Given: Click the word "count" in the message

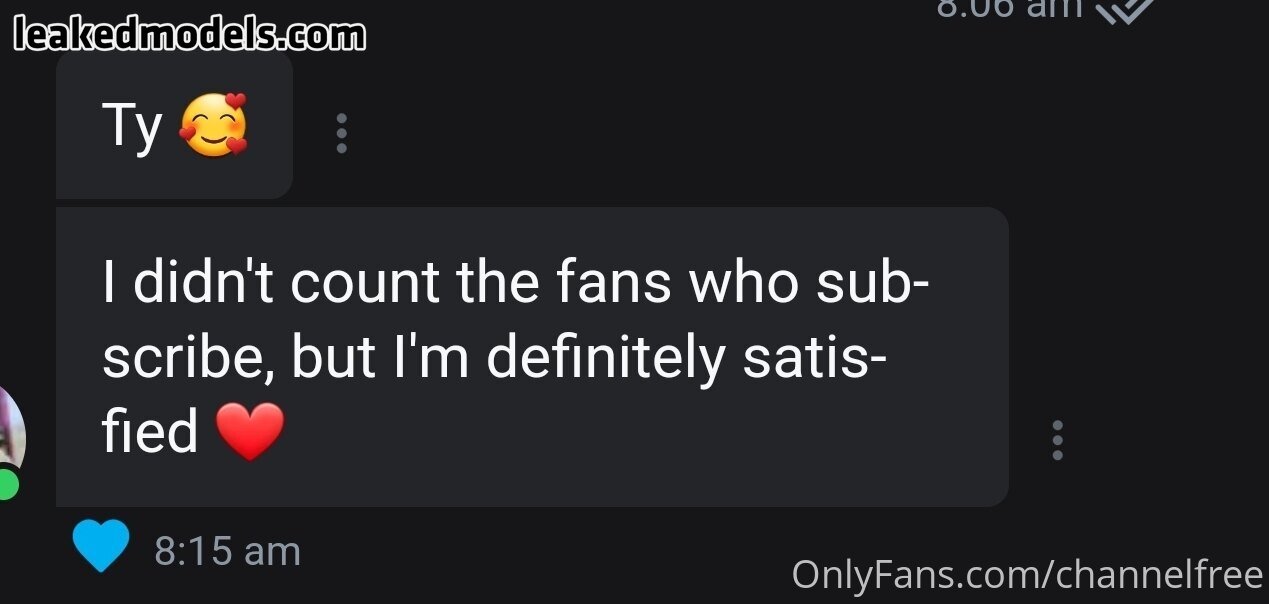Looking at the screenshot, I should (365, 284).
